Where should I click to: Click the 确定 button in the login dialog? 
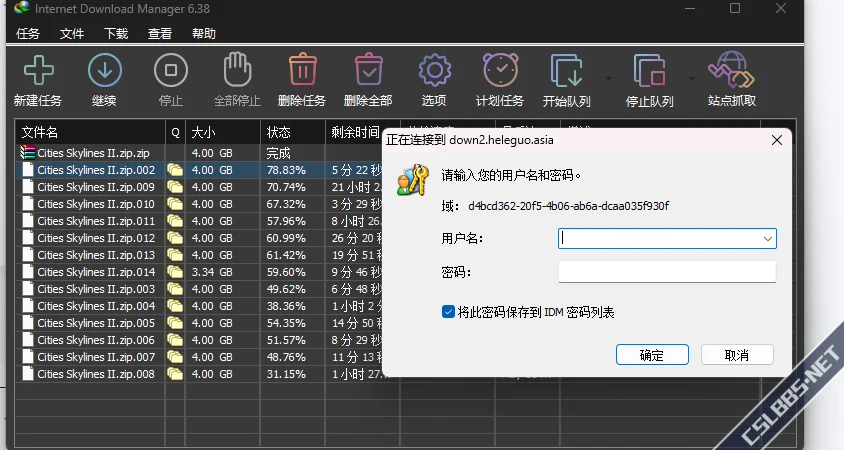[652, 355]
